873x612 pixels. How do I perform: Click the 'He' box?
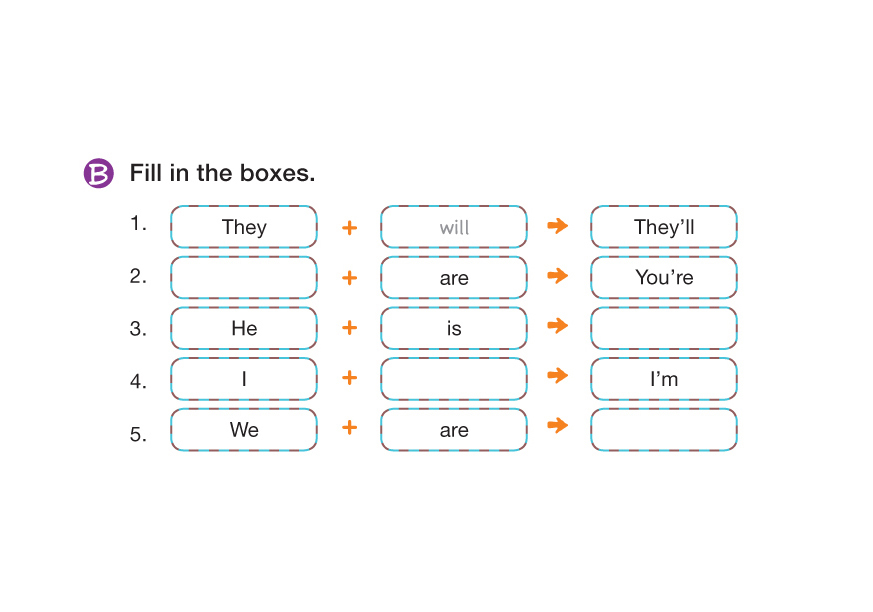pos(244,328)
